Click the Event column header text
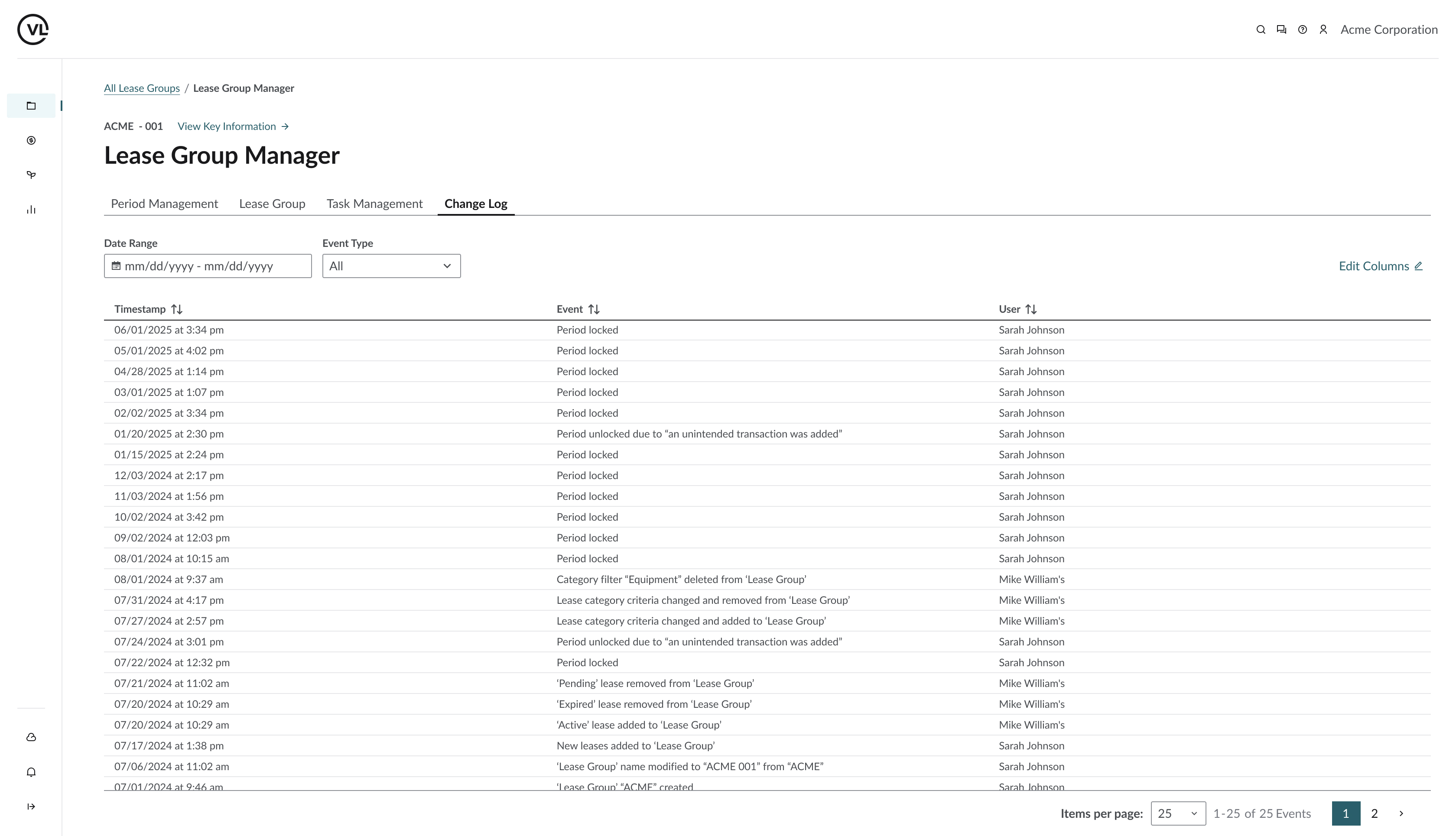 click(569, 309)
